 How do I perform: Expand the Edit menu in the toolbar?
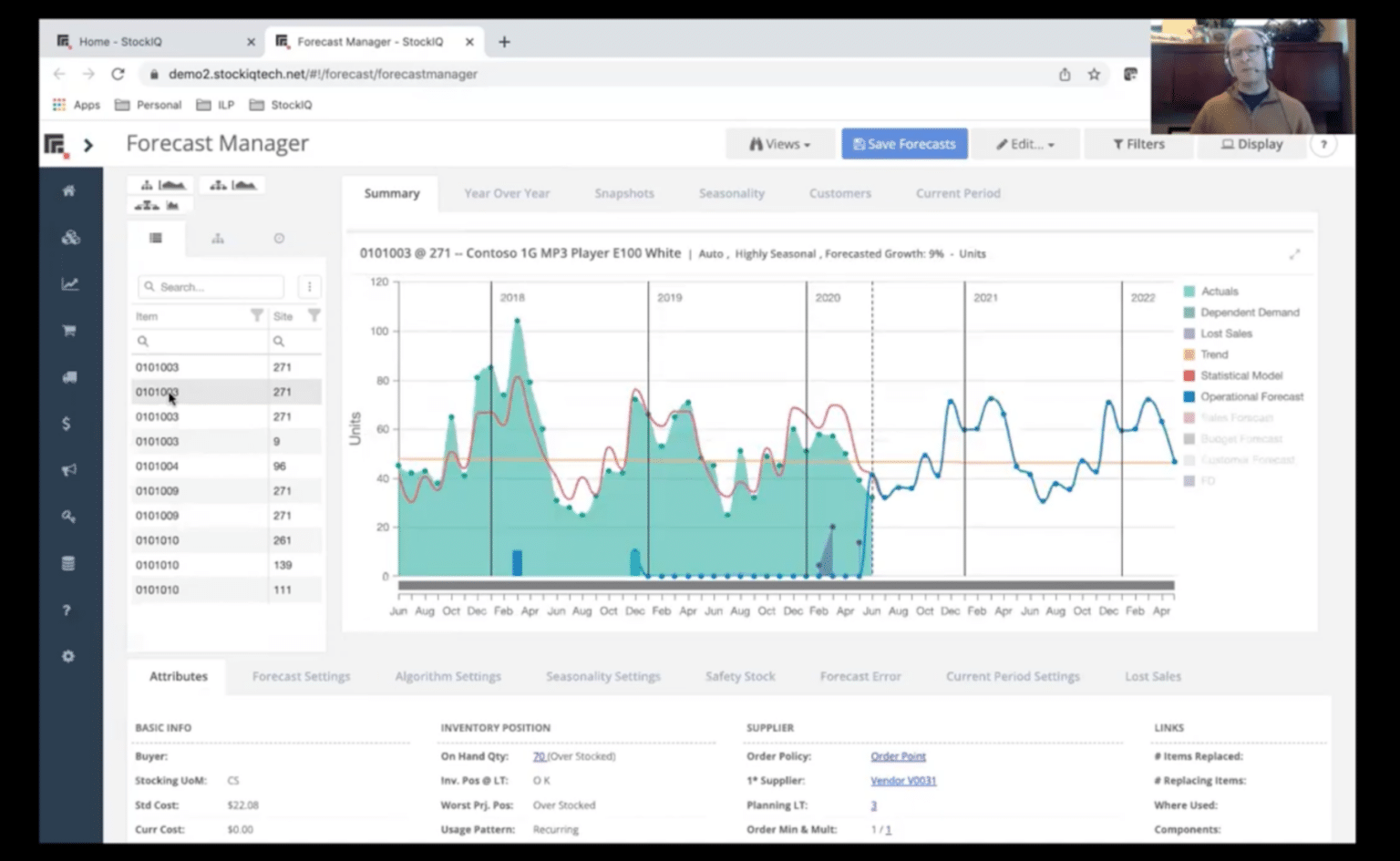tap(1025, 143)
